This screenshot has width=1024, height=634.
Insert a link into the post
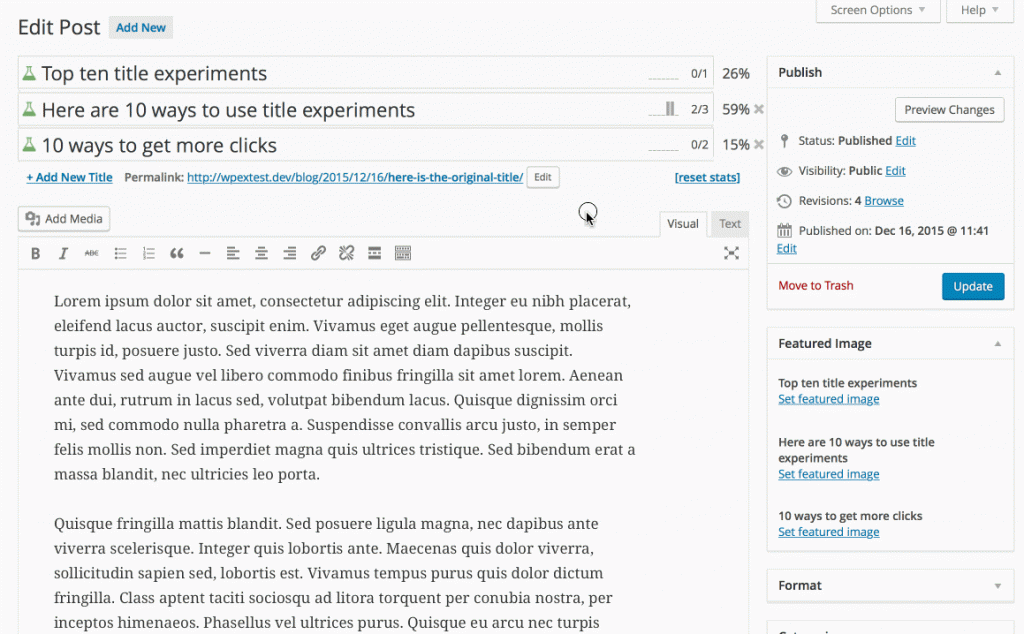(x=318, y=253)
